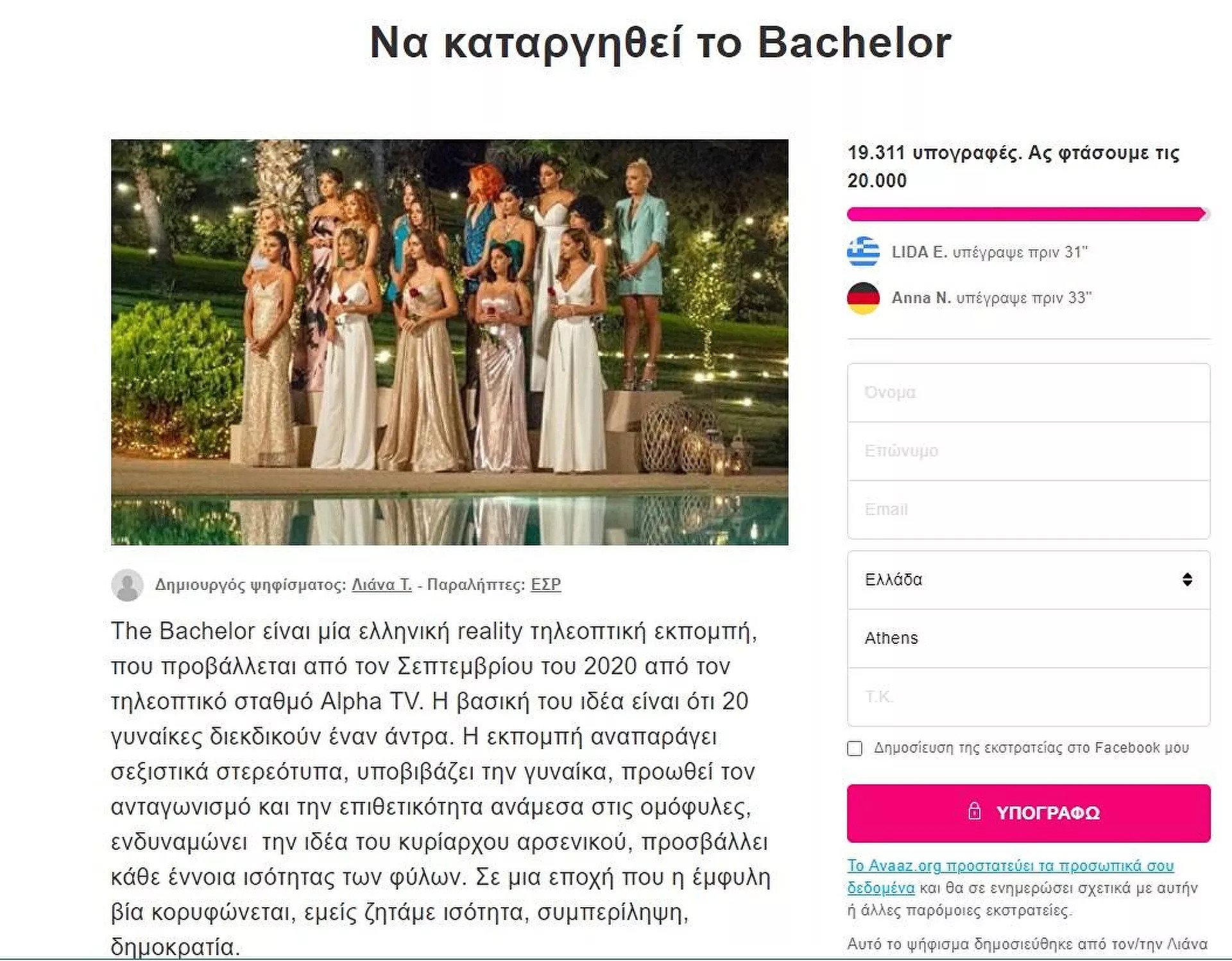
Task: Focus the Επώνυμο last name field
Action: click(1028, 451)
